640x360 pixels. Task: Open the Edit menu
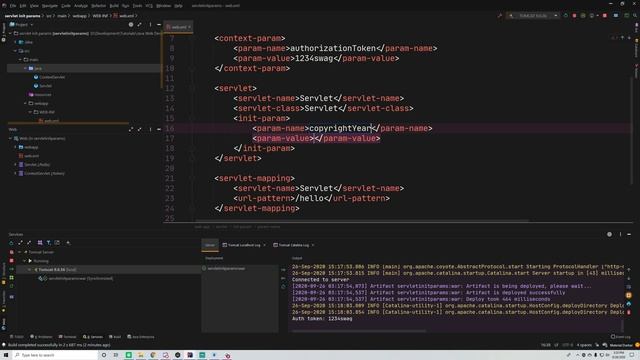click(x=23, y=6)
